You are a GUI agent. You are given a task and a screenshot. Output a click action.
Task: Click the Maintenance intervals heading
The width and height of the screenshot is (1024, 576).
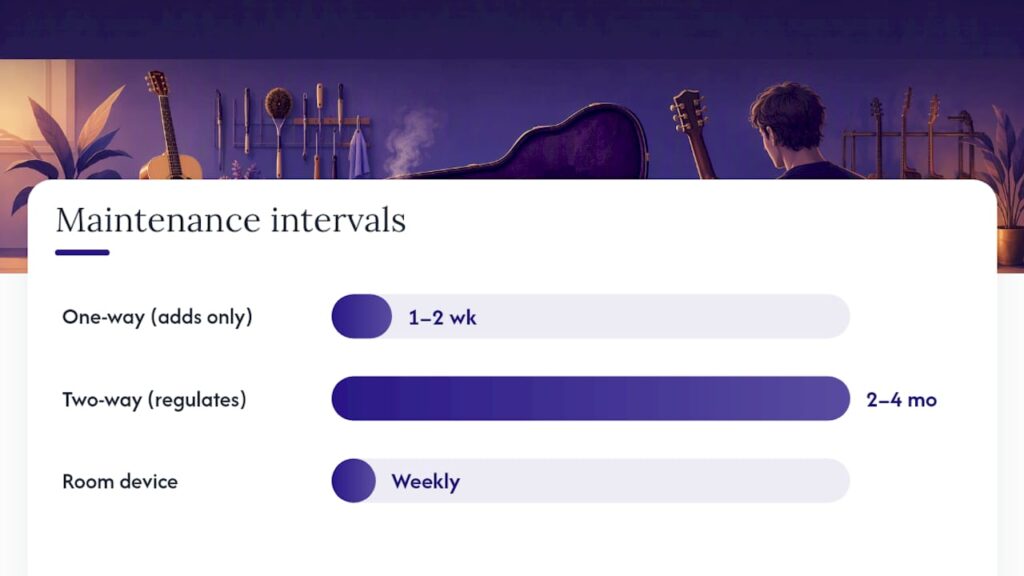click(x=231, y=220)
